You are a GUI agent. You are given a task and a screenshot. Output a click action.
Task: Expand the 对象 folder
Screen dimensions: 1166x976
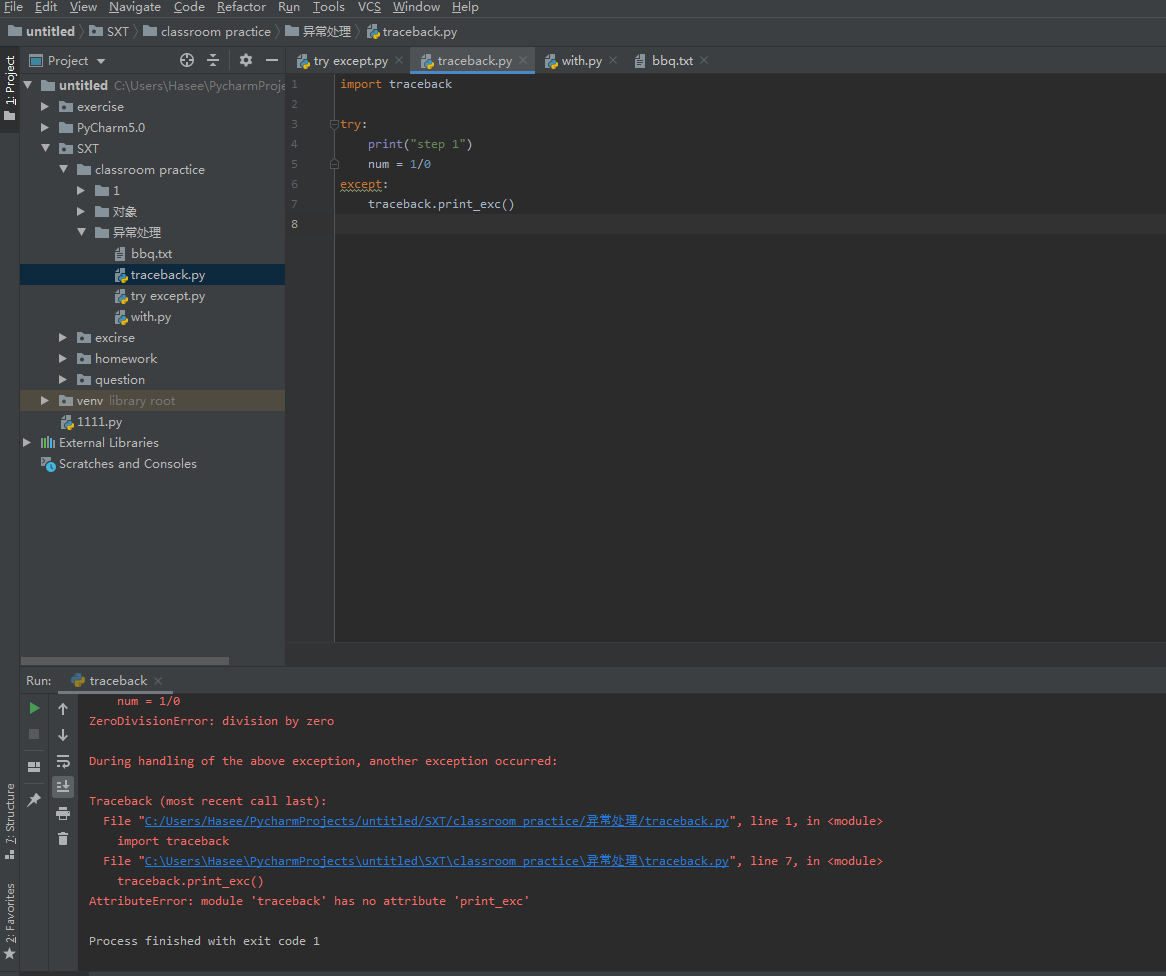point(81,211)
